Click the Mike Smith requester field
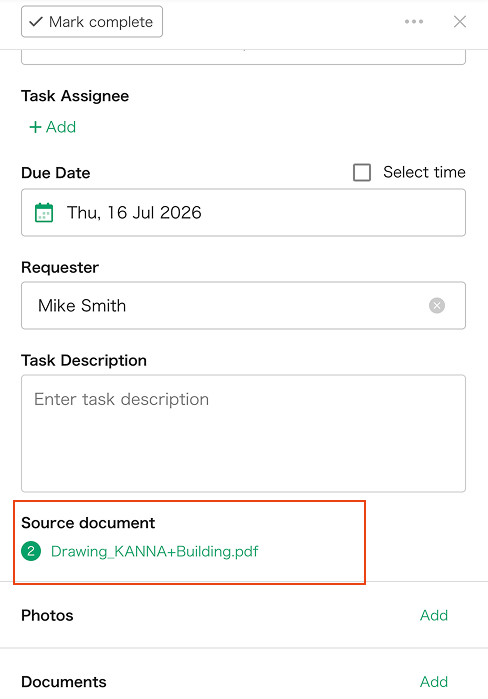This screenshot has width=488, height=699. (x=243, y=305)
